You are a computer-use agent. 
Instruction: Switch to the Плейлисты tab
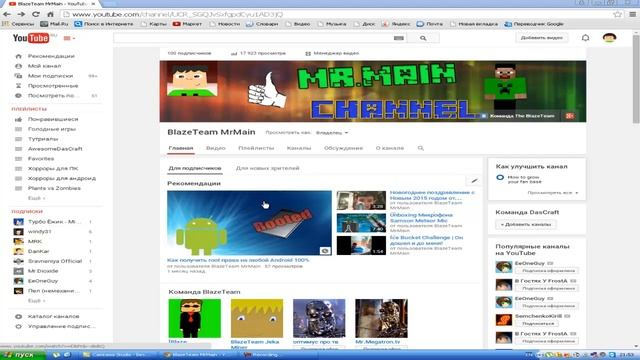coord(256,148)
